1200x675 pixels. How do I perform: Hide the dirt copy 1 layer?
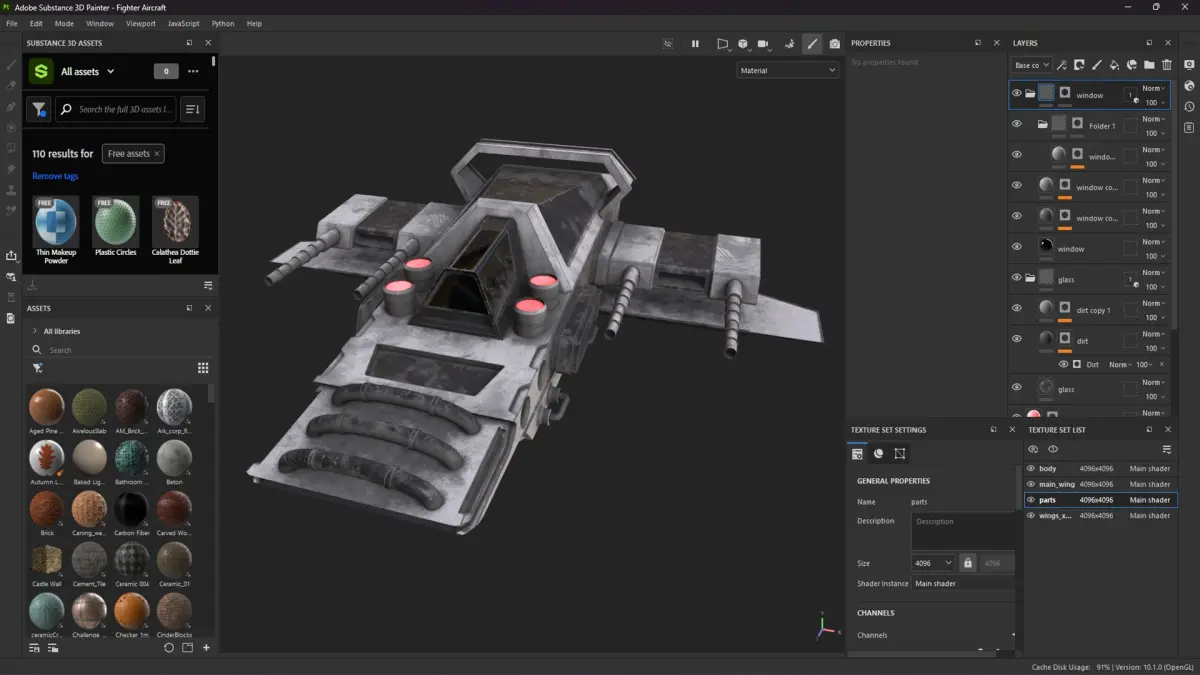point(1016,308)
